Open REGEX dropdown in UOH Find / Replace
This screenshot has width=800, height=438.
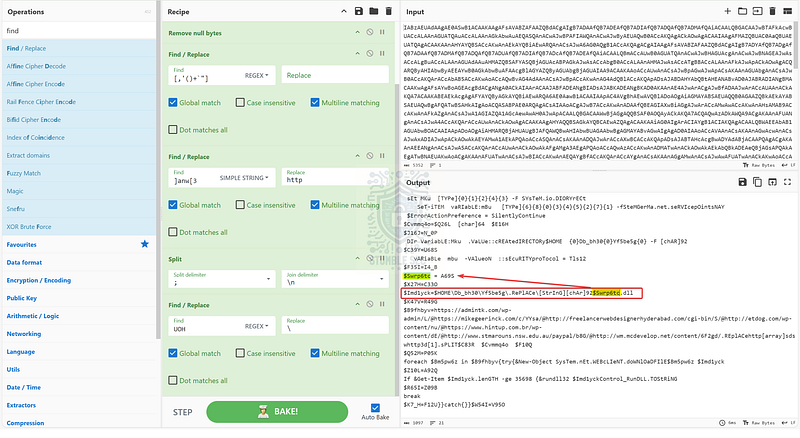pyautogui.click(x=257, y=326)
